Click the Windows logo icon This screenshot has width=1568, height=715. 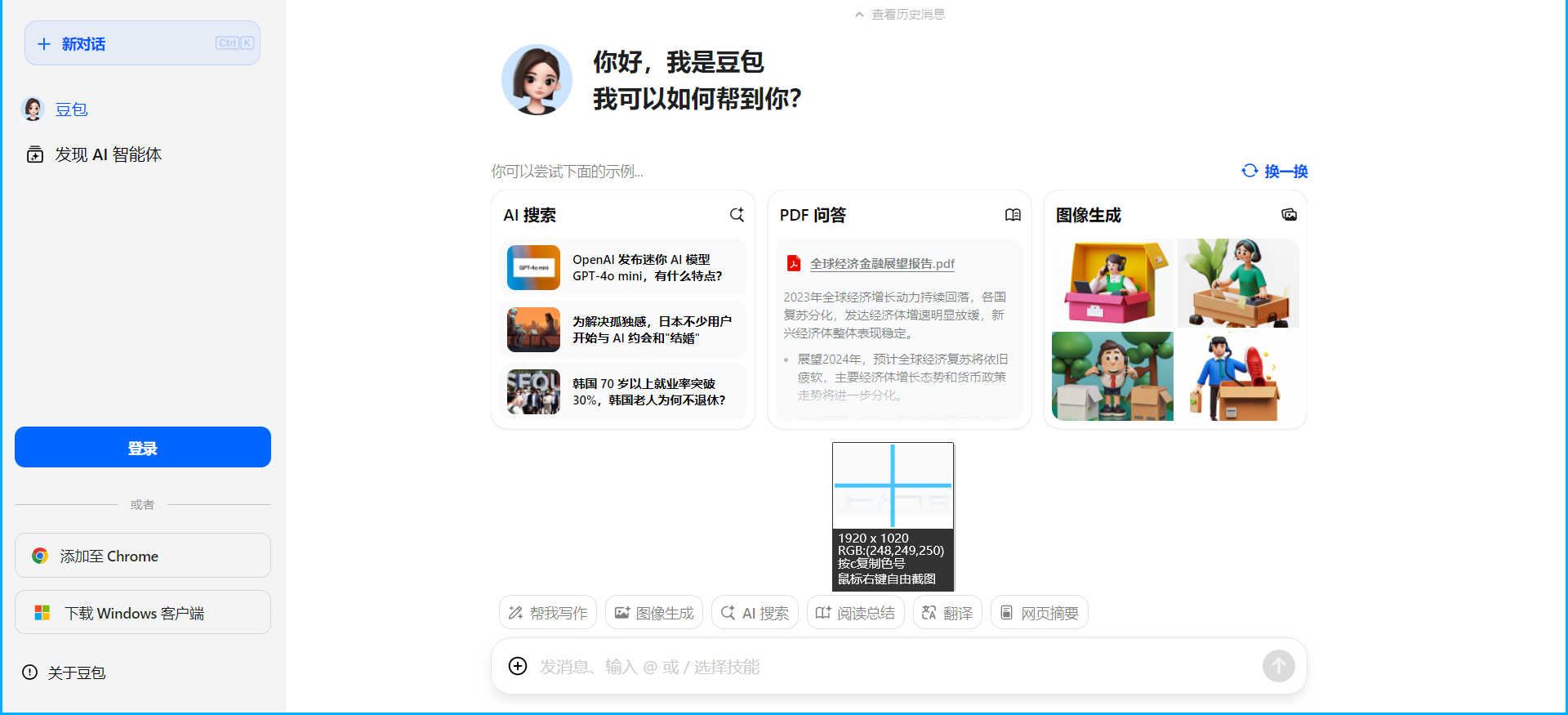coord(42,613)
